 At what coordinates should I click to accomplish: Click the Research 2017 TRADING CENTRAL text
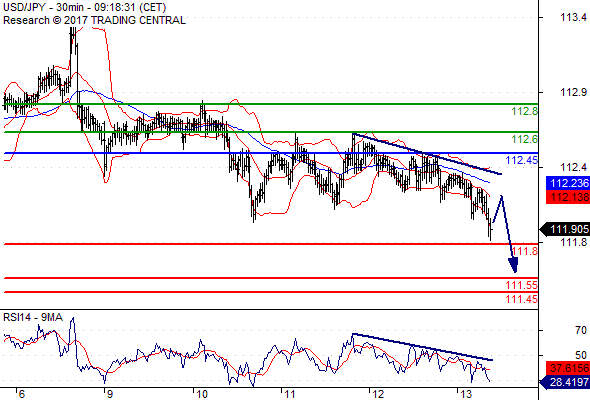coord(94,20)
